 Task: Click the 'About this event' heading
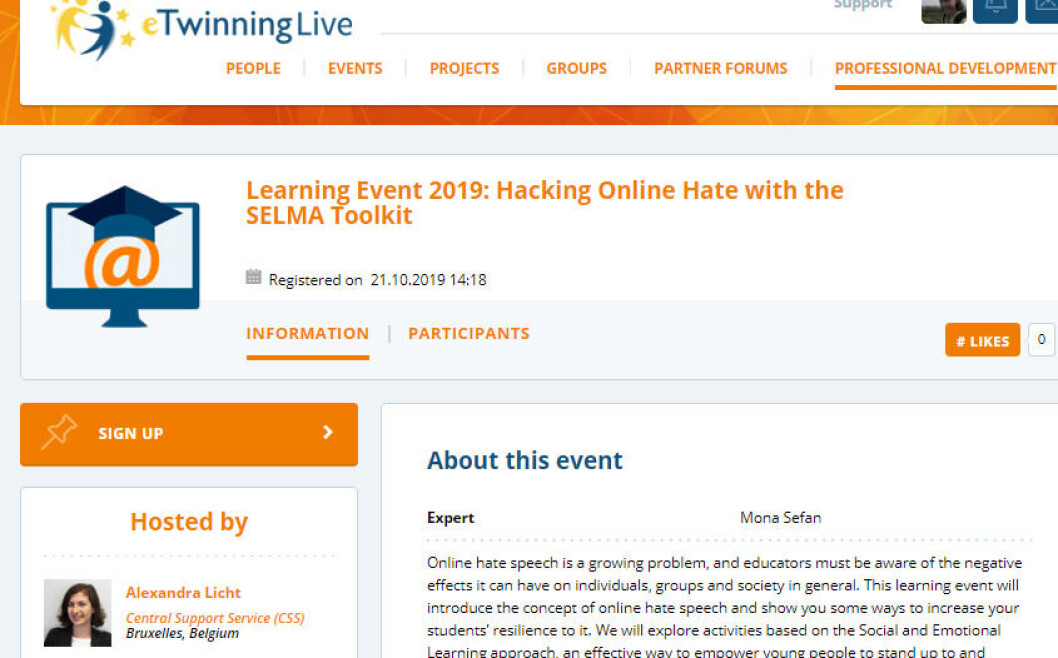pyautogui.click(x=525, y=460)
